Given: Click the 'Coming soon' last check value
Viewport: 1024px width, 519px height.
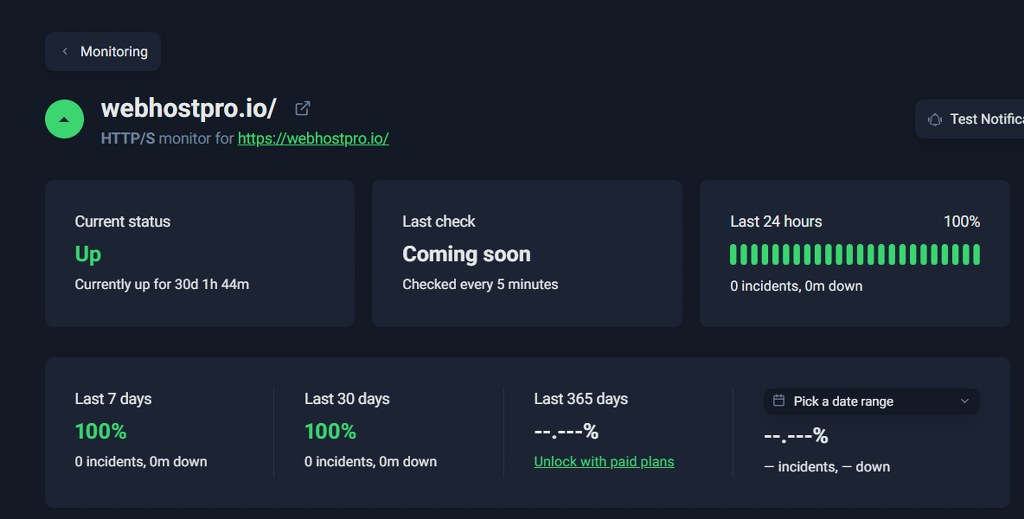Looking at the screenshot, I should pyautogui.click(x=466, y=254).
